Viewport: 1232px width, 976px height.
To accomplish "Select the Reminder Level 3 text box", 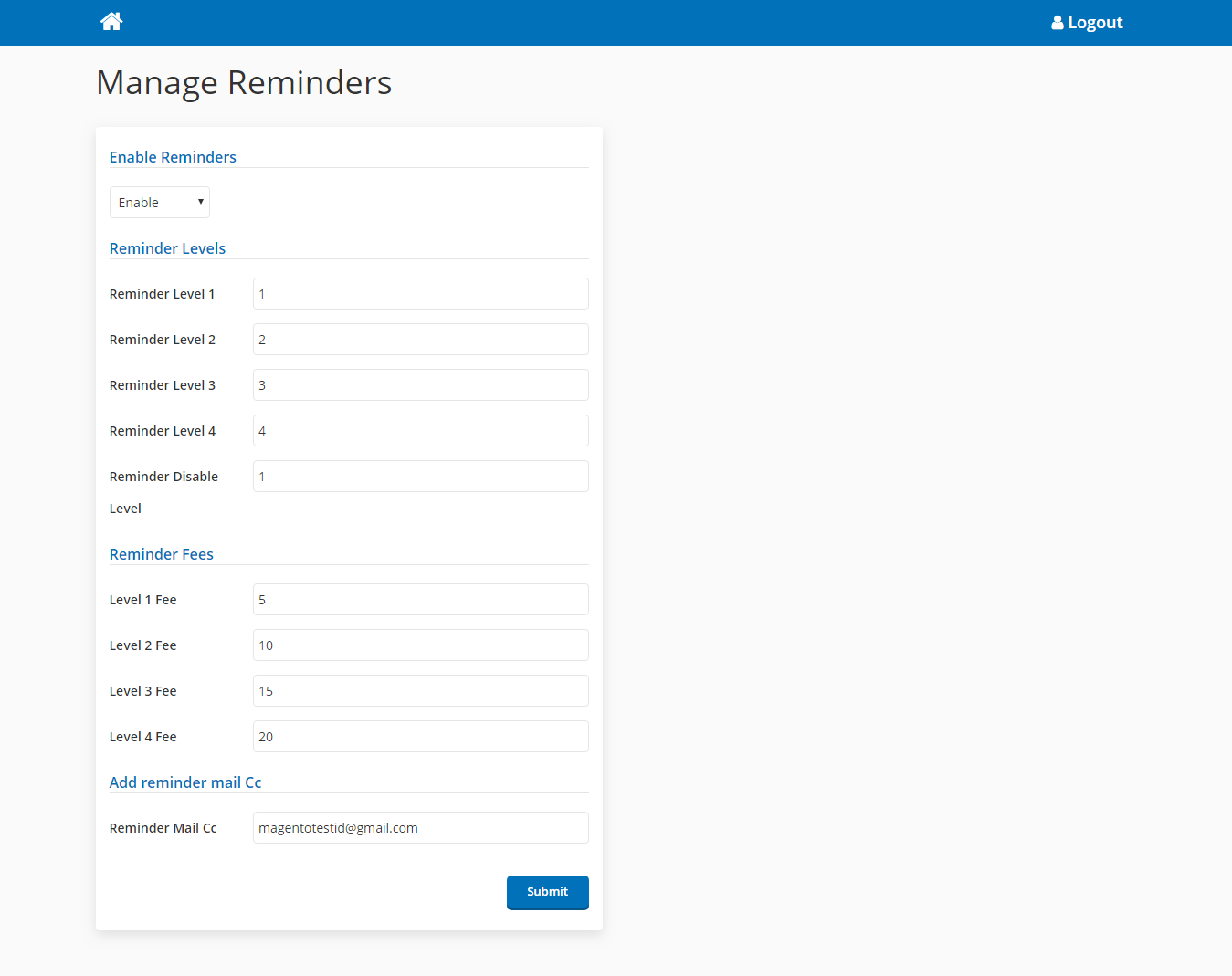I will coord(420,385).
